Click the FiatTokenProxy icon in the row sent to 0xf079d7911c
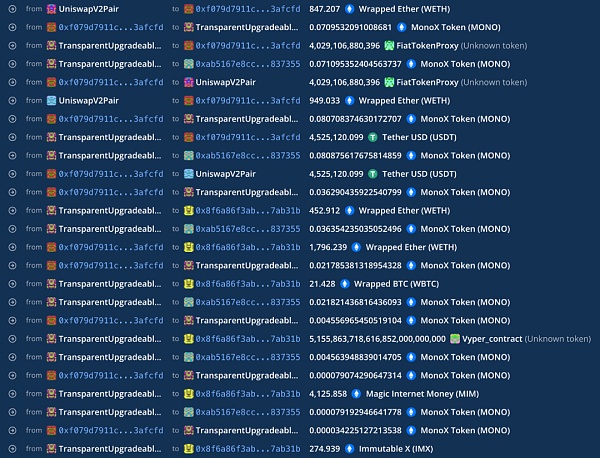 389,46
